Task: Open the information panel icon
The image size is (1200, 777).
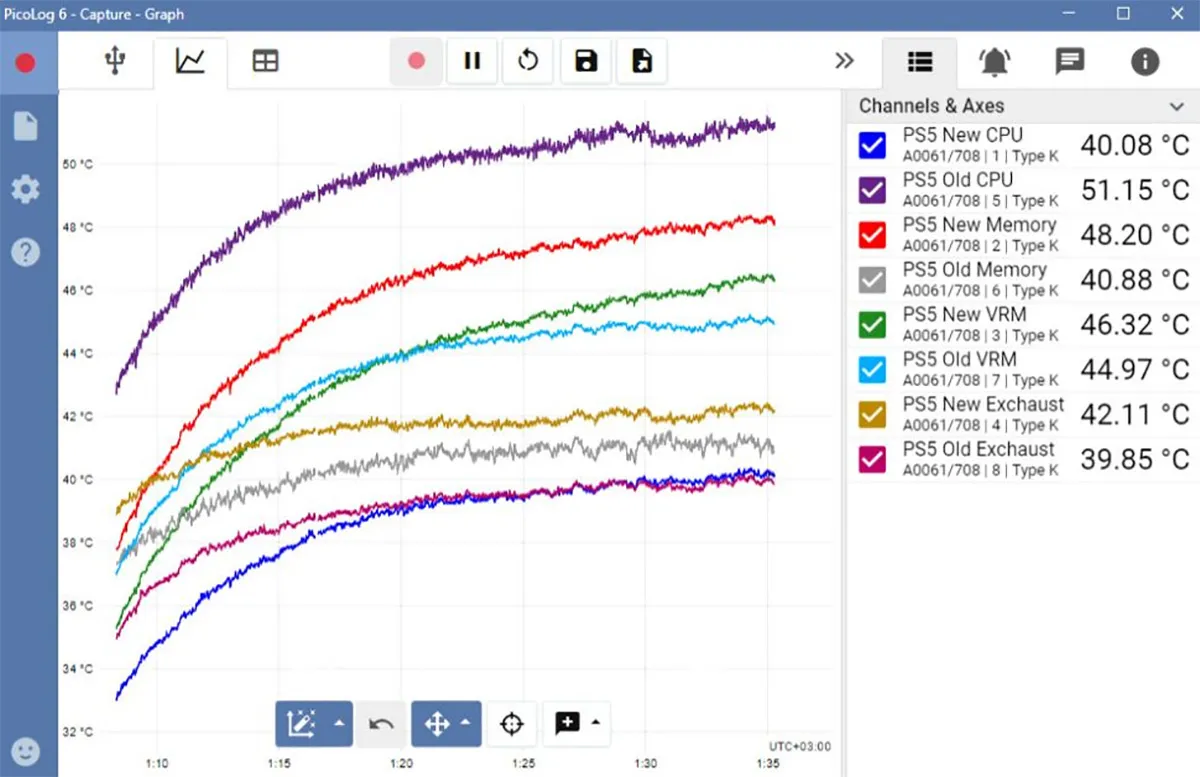Action: tap(1145, 62)
